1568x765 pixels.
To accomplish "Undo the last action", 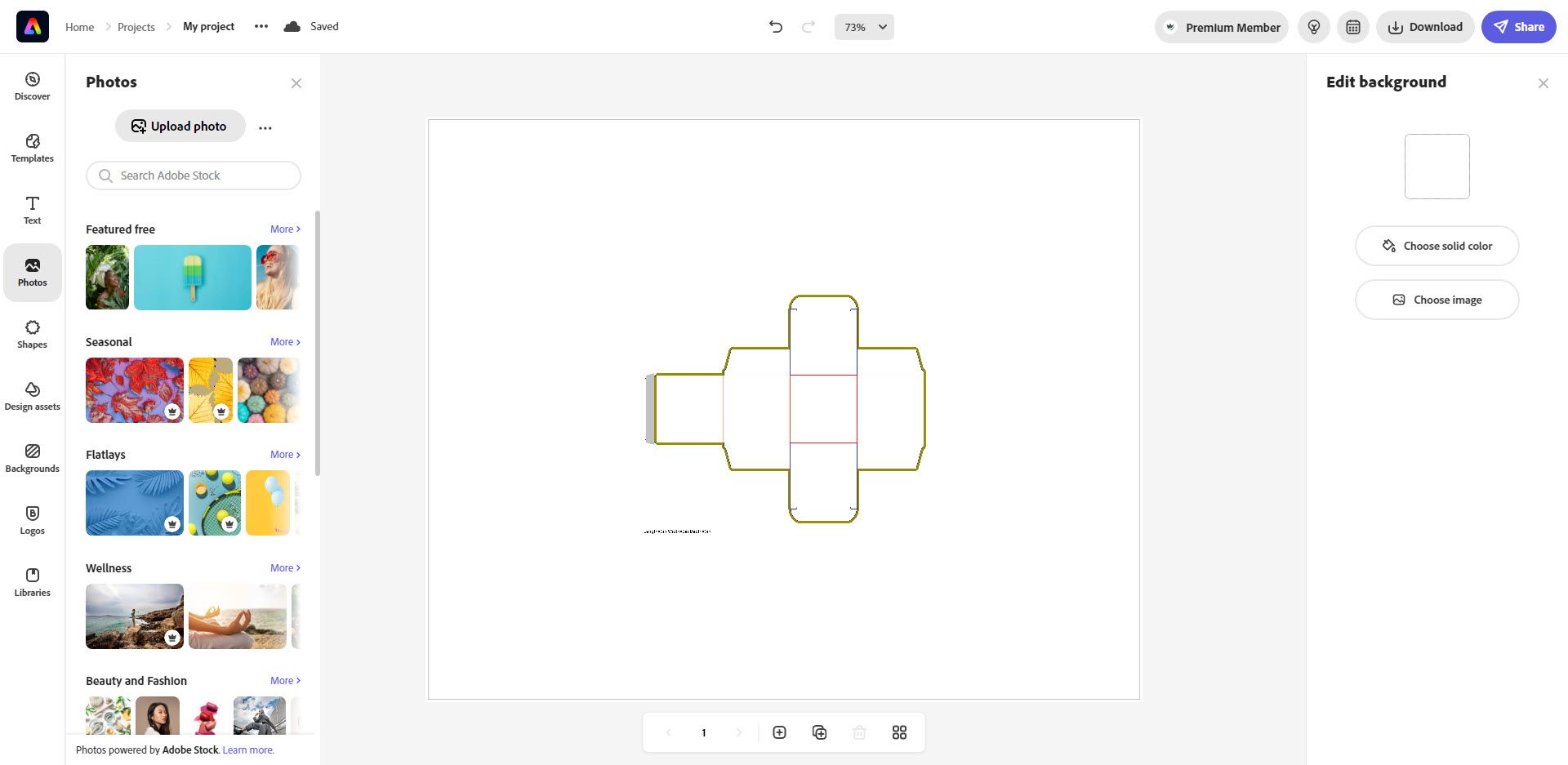I will (x=774, y=26).
